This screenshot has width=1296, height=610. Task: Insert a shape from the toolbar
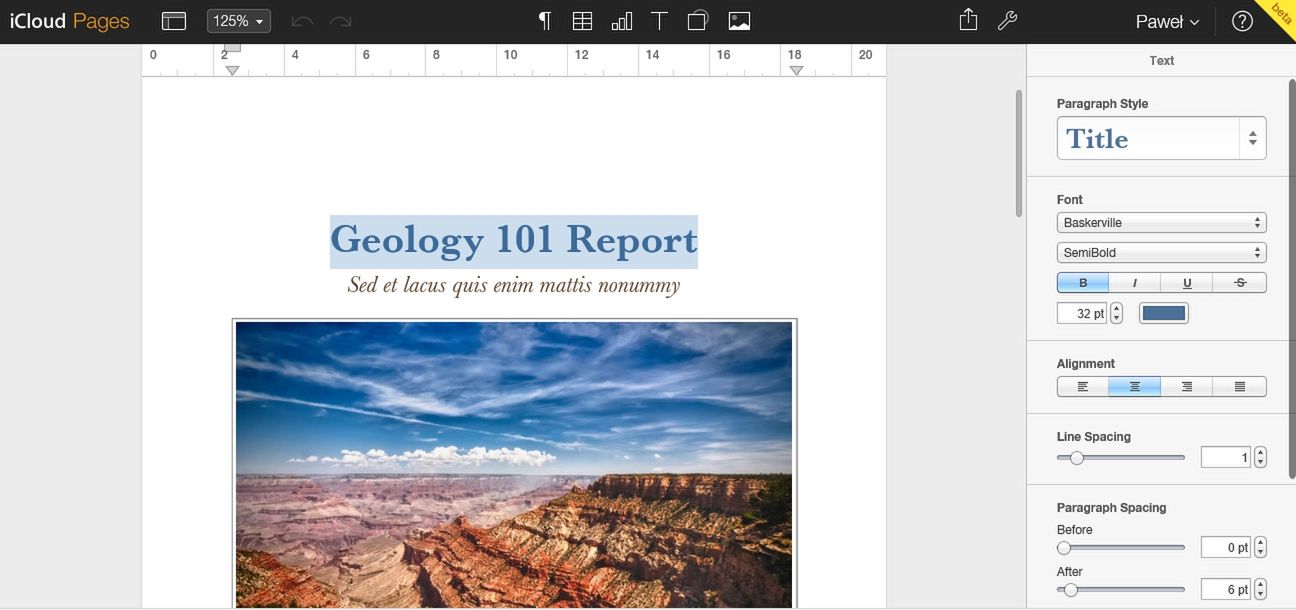698,21
